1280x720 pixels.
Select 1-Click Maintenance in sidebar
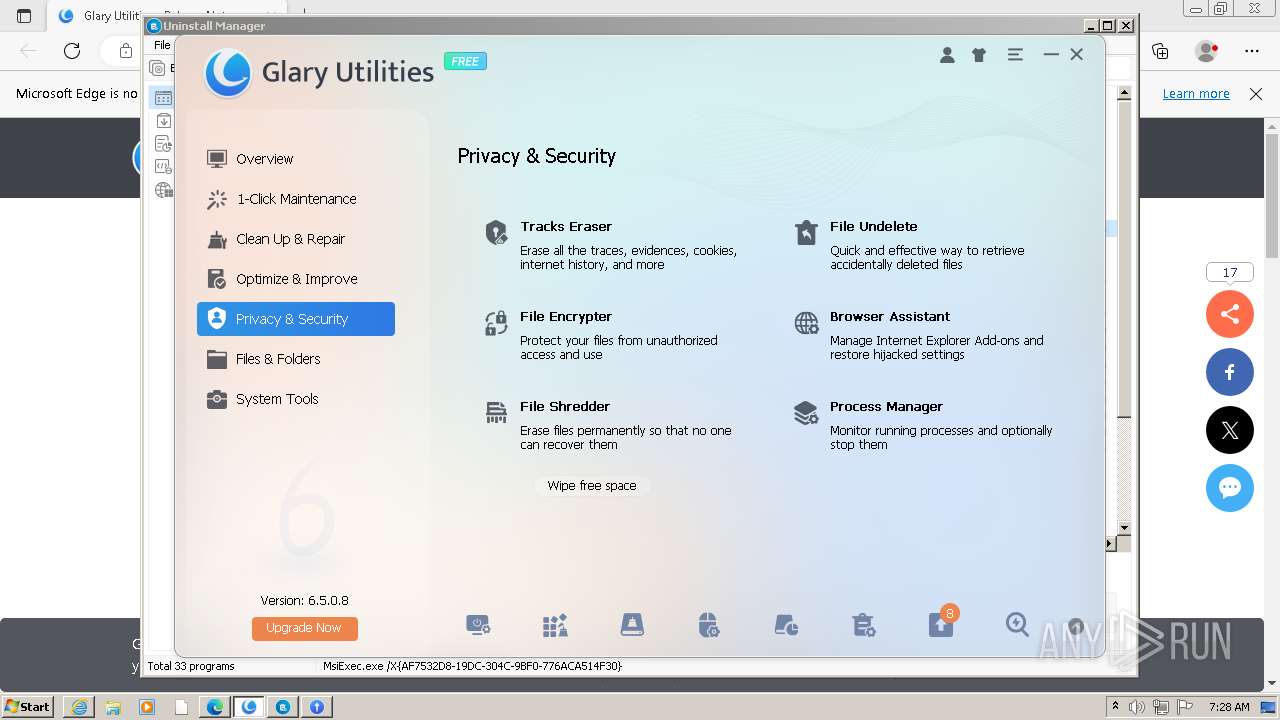296,199
